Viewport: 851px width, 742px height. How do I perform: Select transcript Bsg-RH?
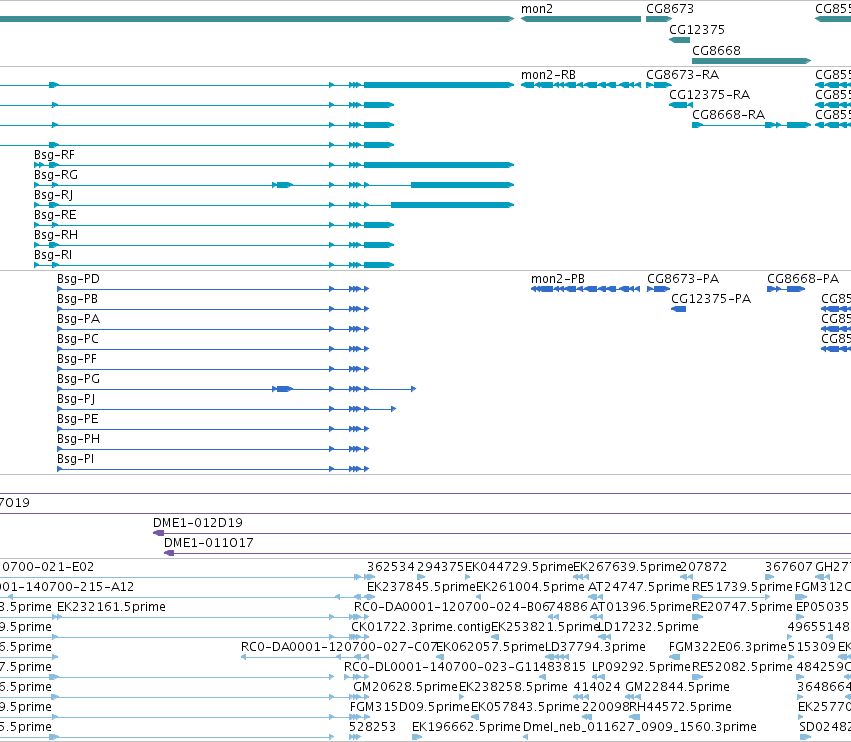pyautogui.click(x=55, y=235)
